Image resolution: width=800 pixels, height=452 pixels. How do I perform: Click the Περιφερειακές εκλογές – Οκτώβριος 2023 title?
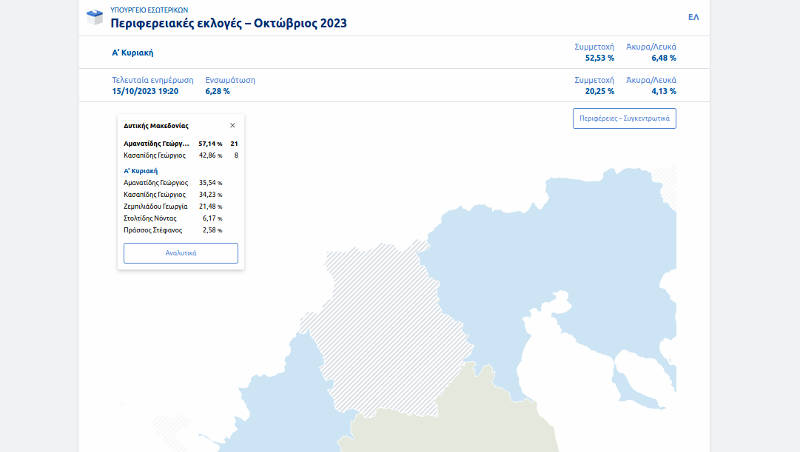click(x=229, y=23)
